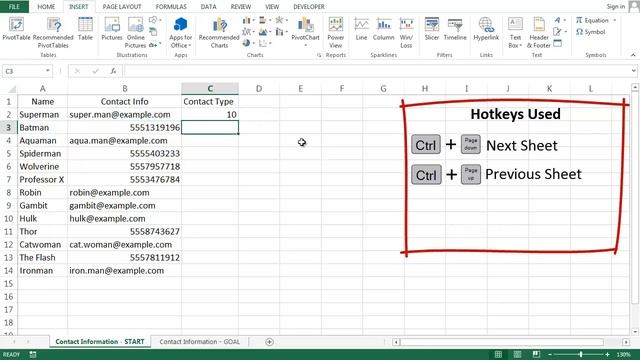Zoom out with the minus button

[550, 354]
